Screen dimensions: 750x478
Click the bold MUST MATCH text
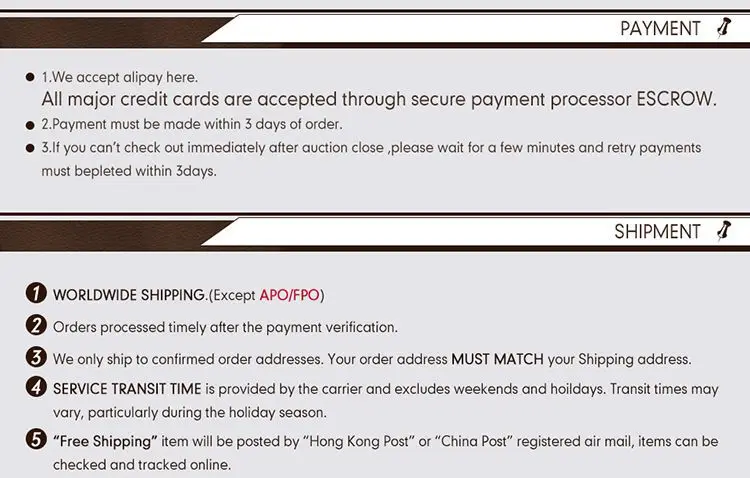tap(498, 359)
